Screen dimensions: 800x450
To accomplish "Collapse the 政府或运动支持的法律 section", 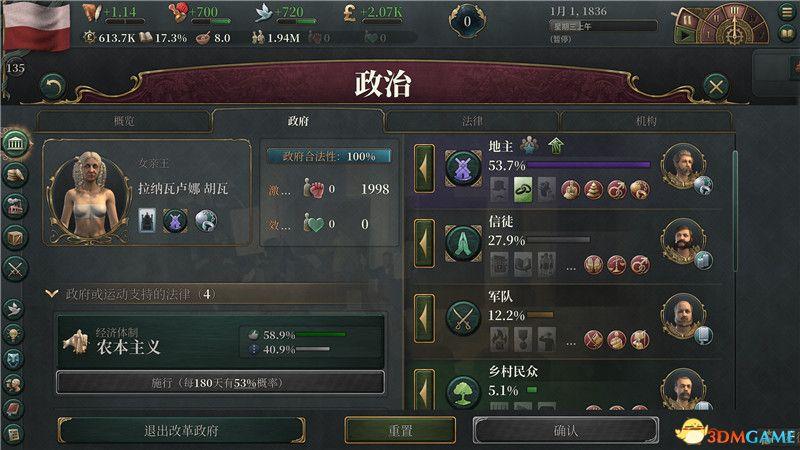I will click(52, 294).
